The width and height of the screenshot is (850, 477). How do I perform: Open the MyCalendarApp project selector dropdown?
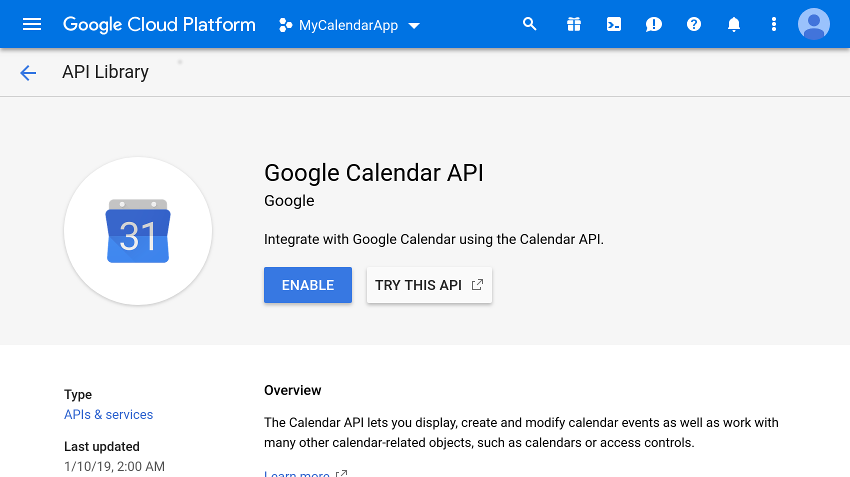point(350,25)
